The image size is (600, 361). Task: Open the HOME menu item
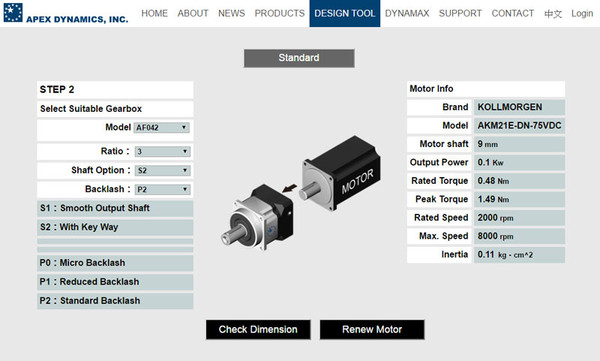pos(155,13)
